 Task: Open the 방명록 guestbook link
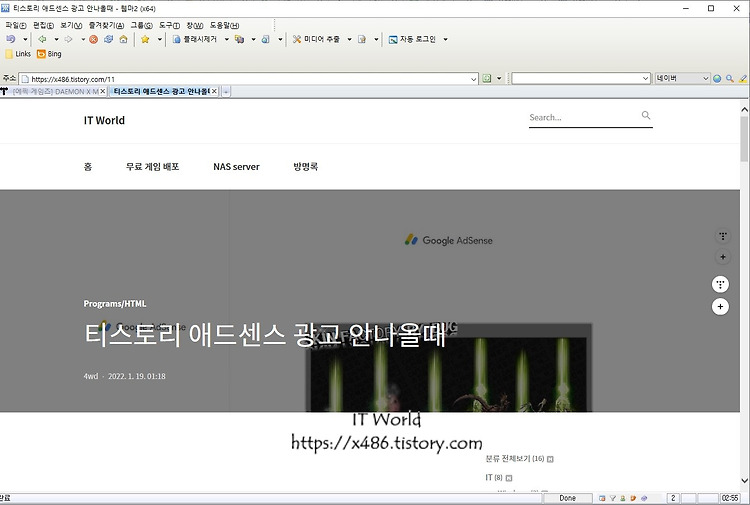[x=306, y=167]
